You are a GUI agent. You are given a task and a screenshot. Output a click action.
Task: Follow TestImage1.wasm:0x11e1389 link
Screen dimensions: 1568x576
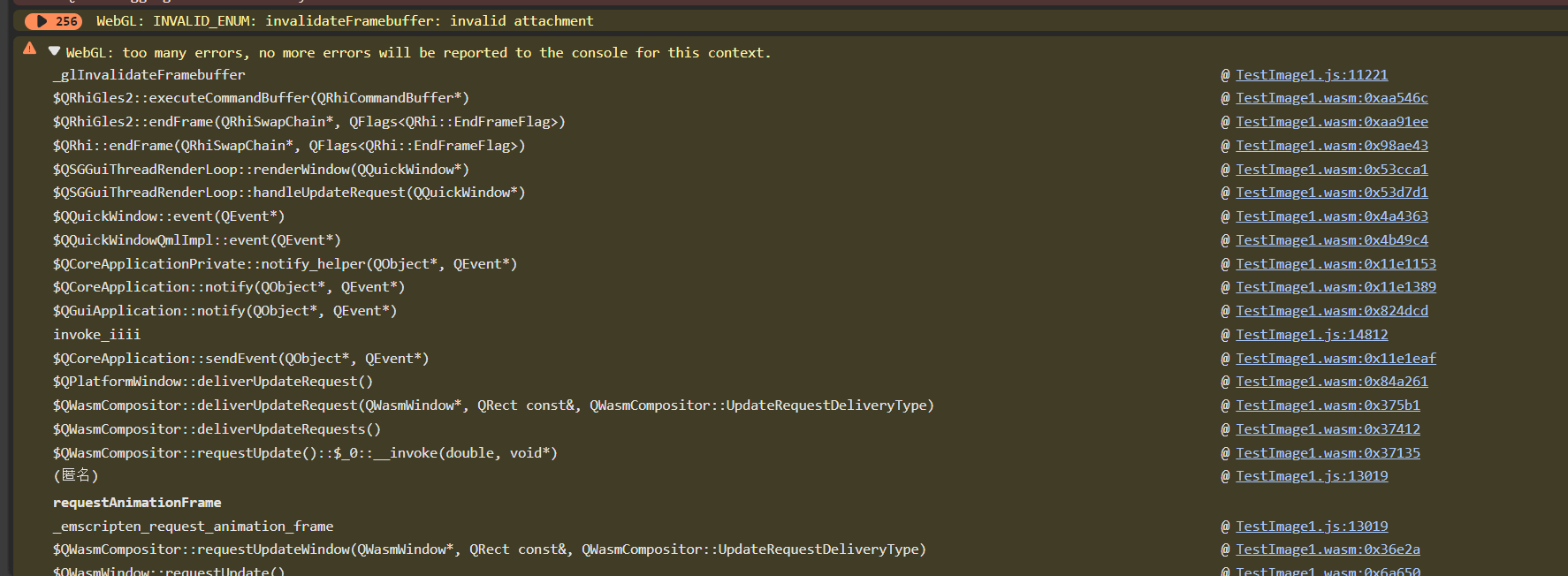point(1336,287)
